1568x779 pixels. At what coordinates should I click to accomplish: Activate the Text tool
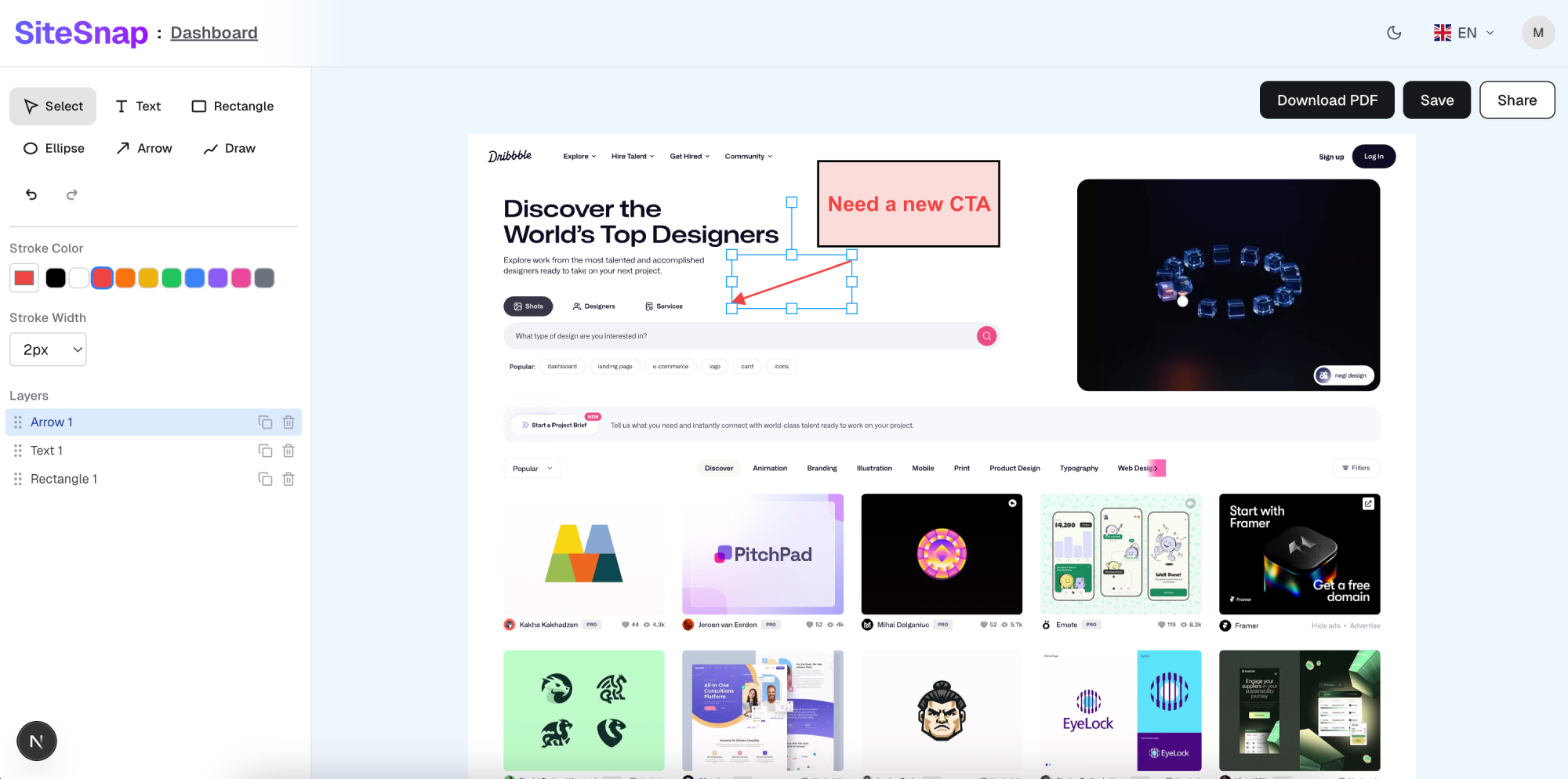138,106
